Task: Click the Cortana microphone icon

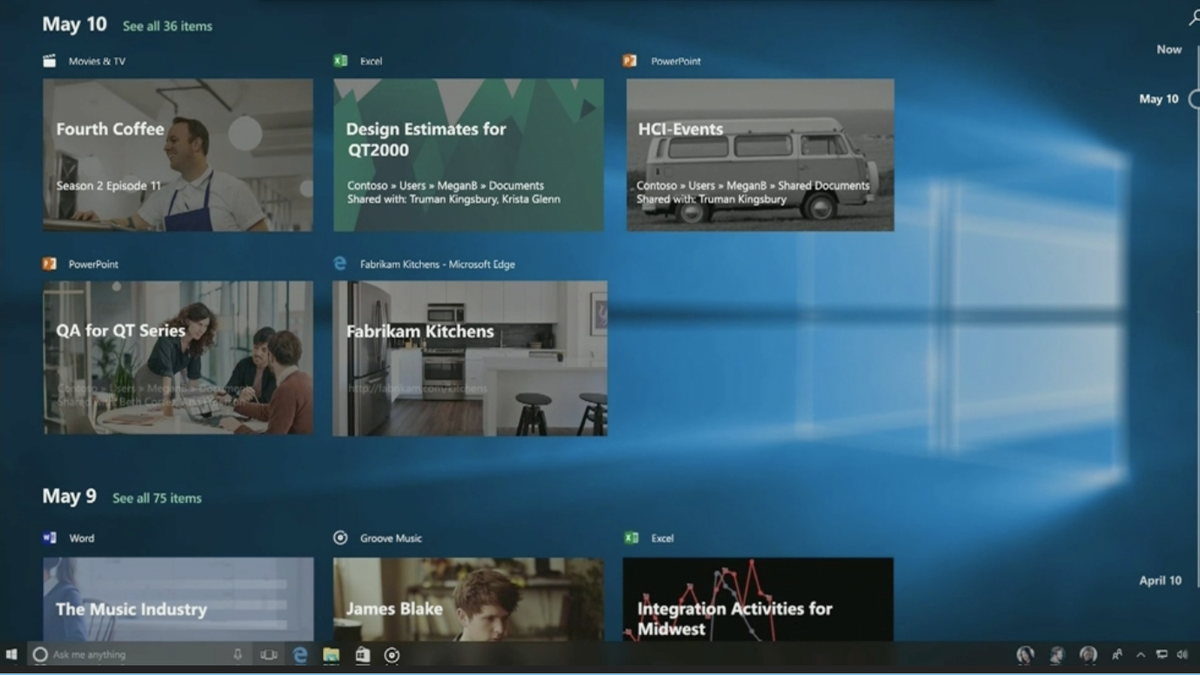Action: 238,655
